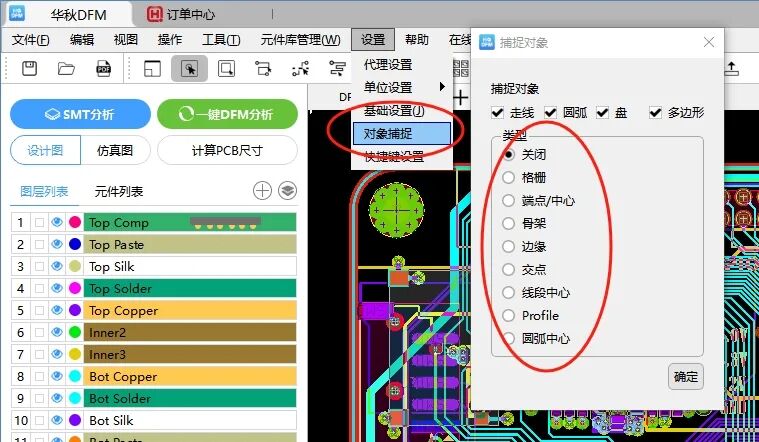Open the 文件 menu
Viewport: 759px width, 442px height.
coord(30,40)
